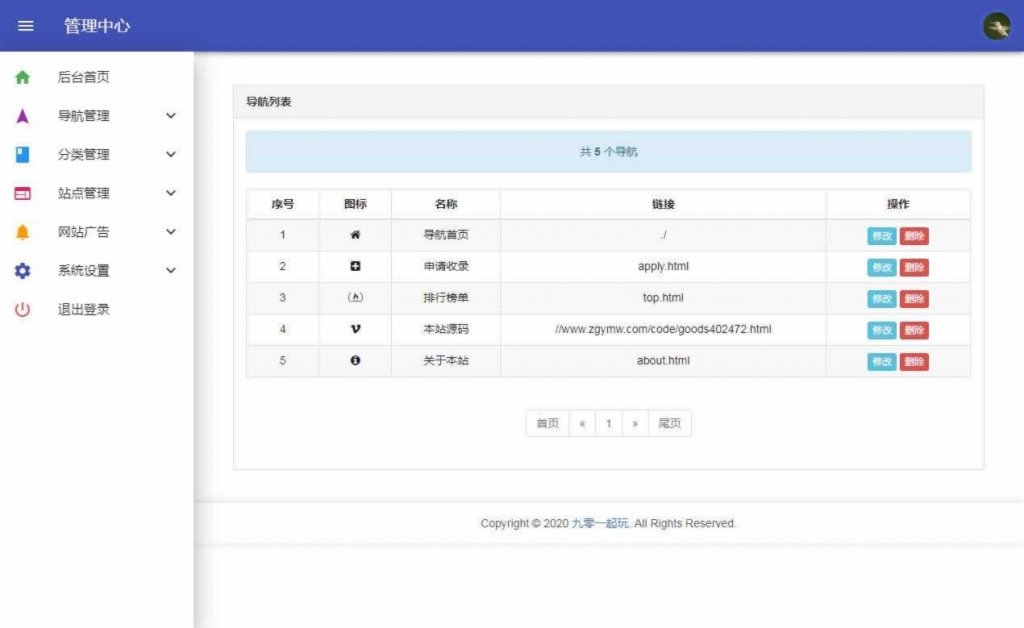Click the purple navigation arrow icon
Viewport: 1024px width, 628px height.
tap(22, 116)
